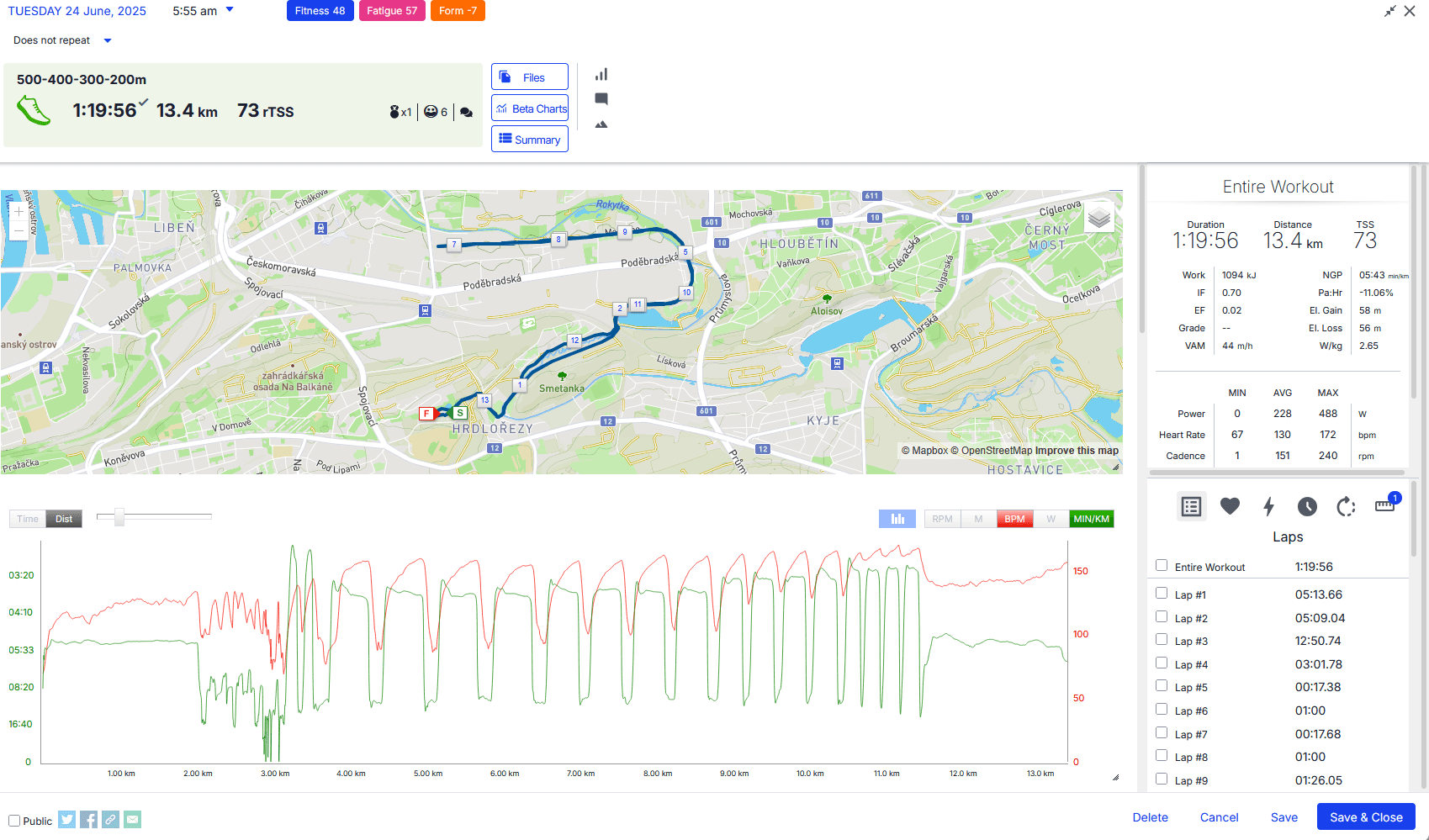Toggle the graph bar chart view button
Image resolution: width=1429 pixels, height=840 pixels.
pos(897,519)
